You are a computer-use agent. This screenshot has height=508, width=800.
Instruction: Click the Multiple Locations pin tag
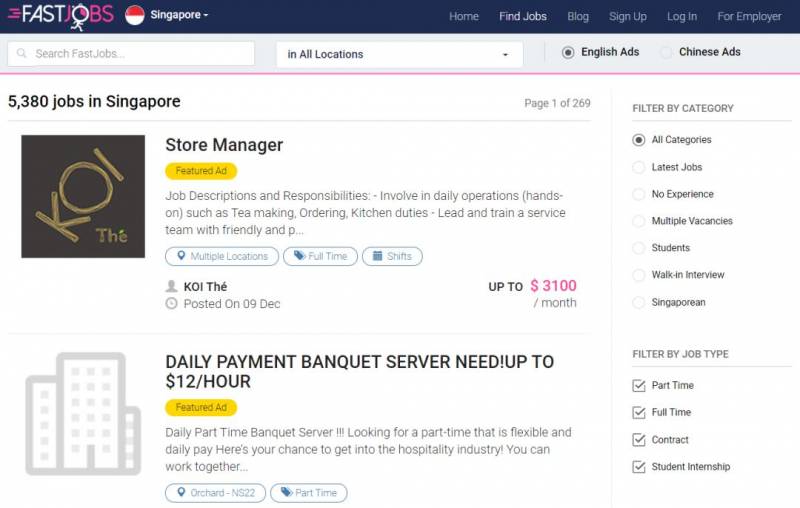tap(221, 256)
